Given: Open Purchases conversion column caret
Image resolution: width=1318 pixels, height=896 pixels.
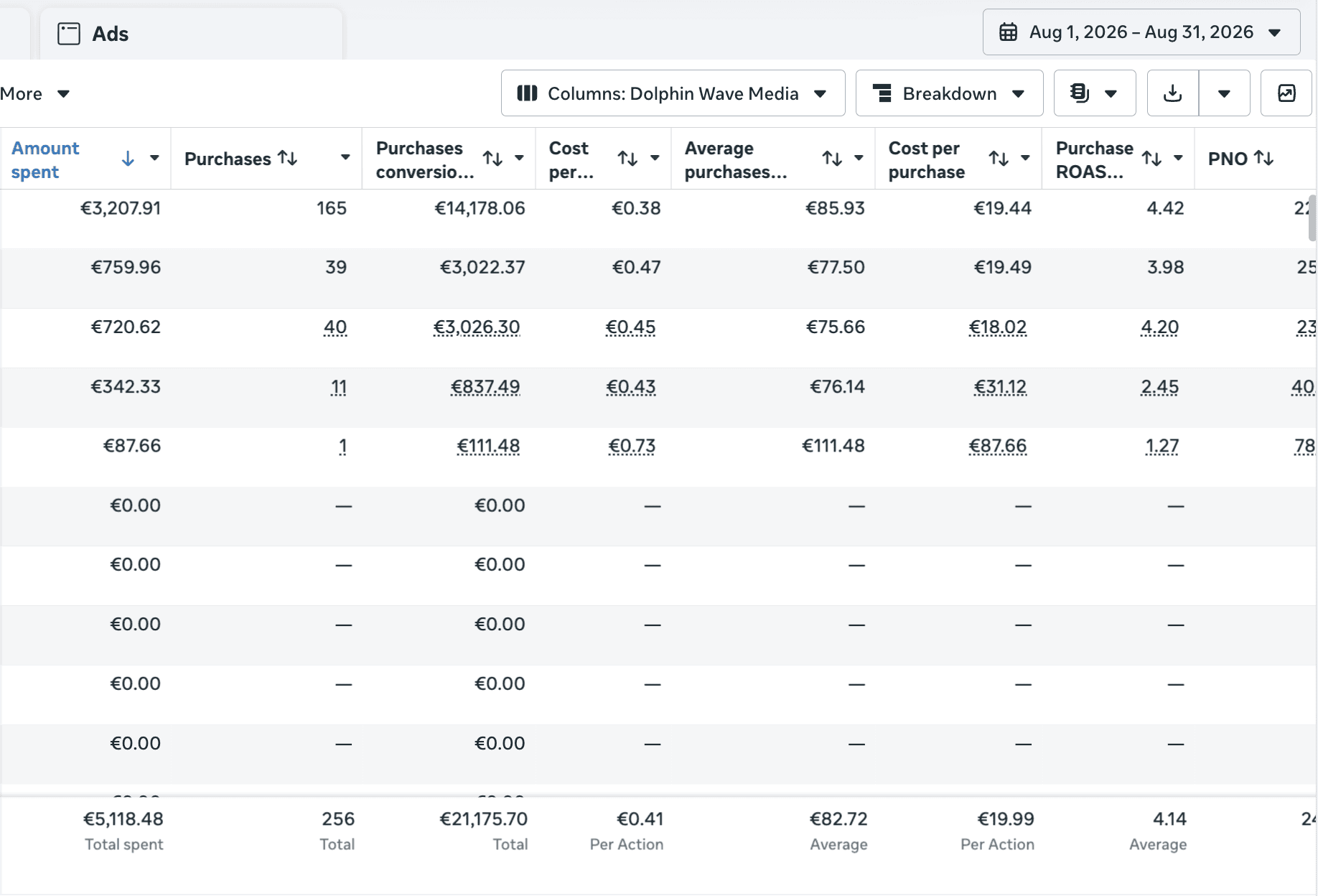Looking at the screenshot, I should 519,158.
